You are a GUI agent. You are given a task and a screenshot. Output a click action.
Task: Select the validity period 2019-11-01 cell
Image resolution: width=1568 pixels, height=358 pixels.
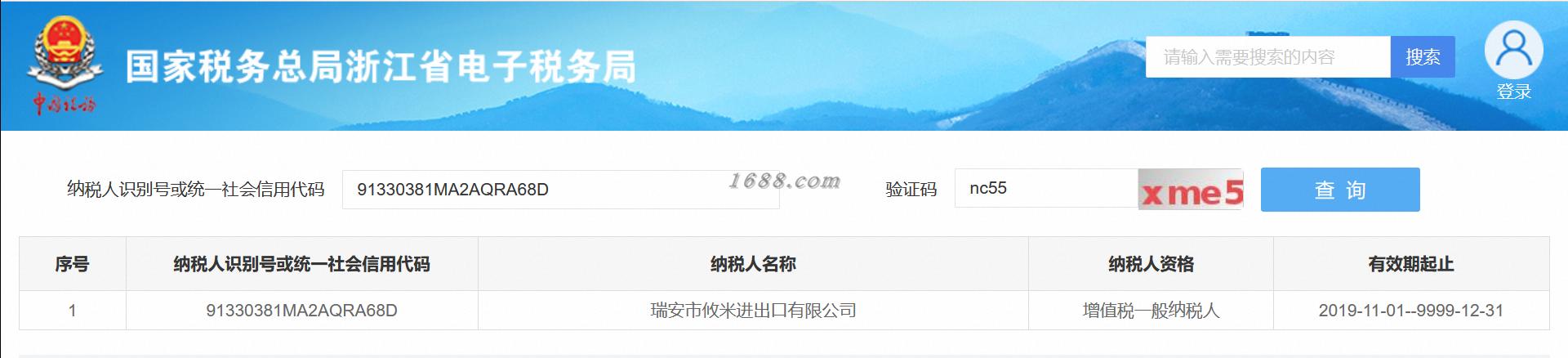[x=1411, y=311]
